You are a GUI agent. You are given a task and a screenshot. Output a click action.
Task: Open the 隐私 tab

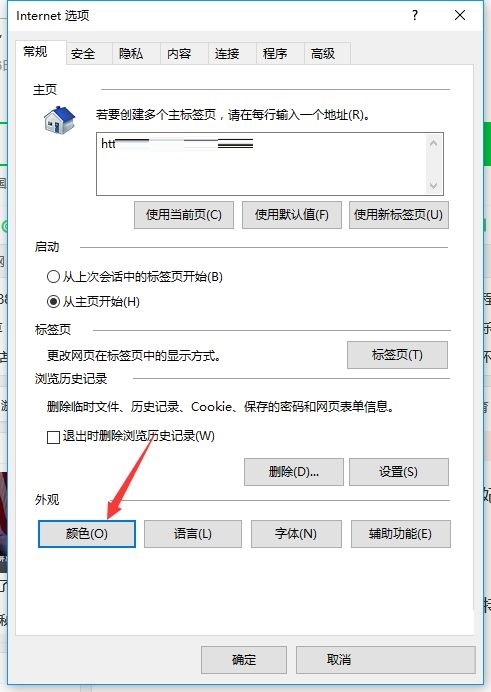[131, 54]
